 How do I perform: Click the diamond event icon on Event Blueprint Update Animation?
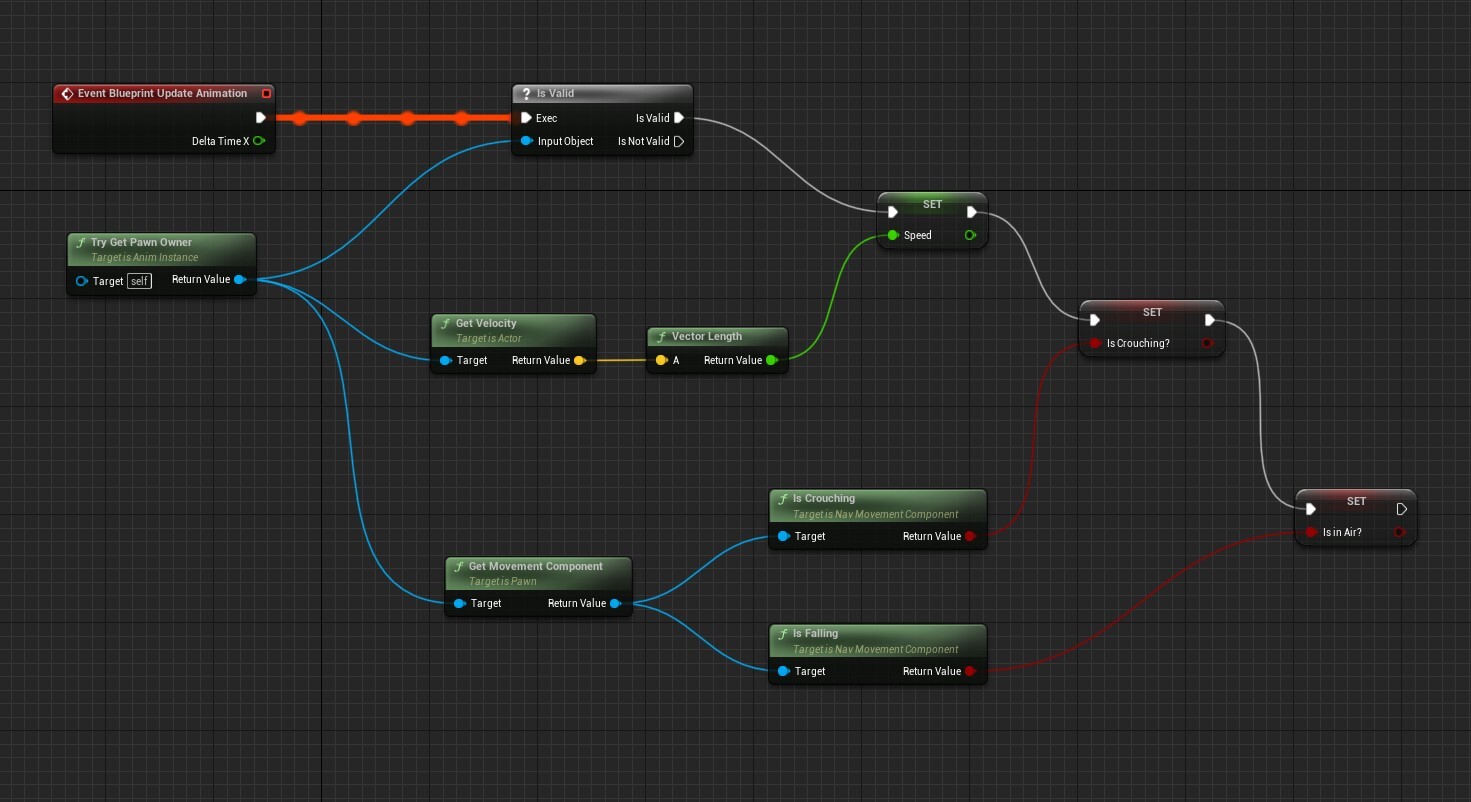[x=67, y=93]
